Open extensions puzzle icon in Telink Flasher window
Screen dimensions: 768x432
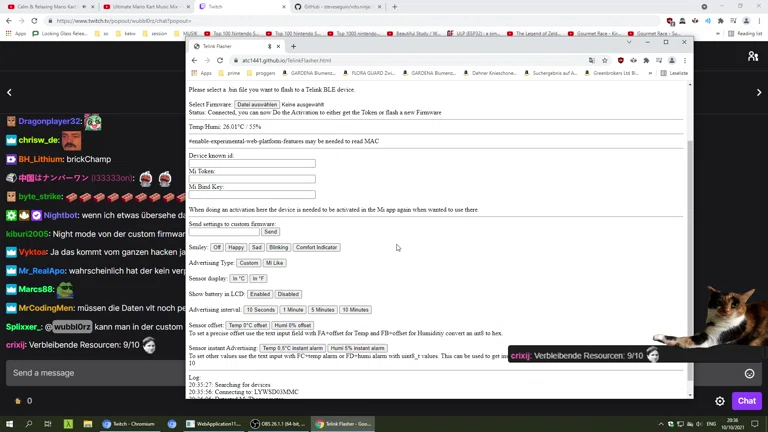(x=646, y=60)
